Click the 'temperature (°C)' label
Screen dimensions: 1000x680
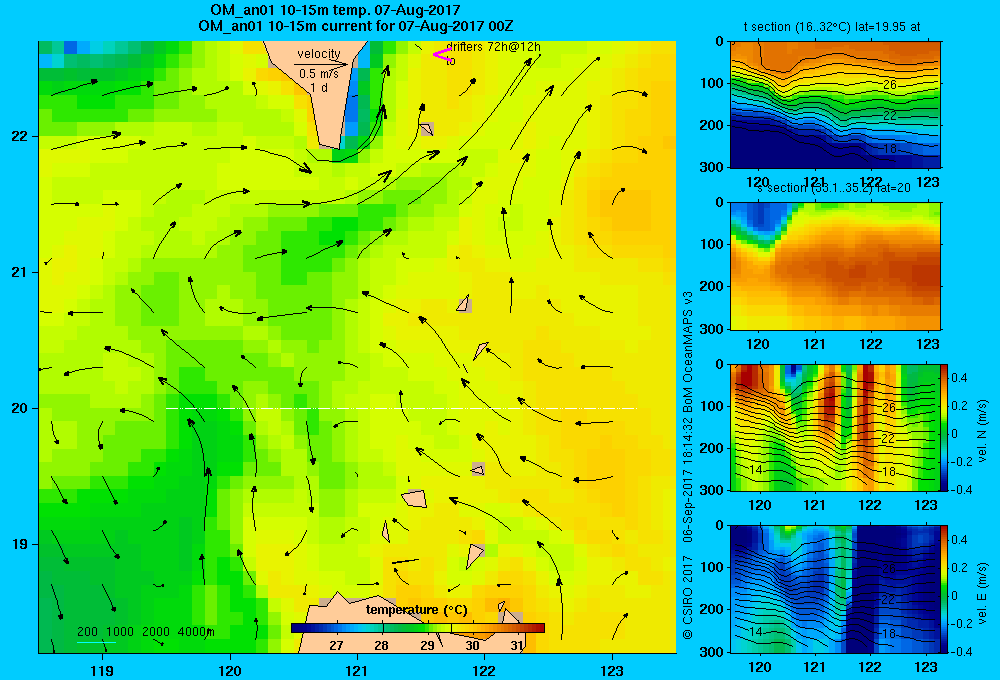(416, 610)
